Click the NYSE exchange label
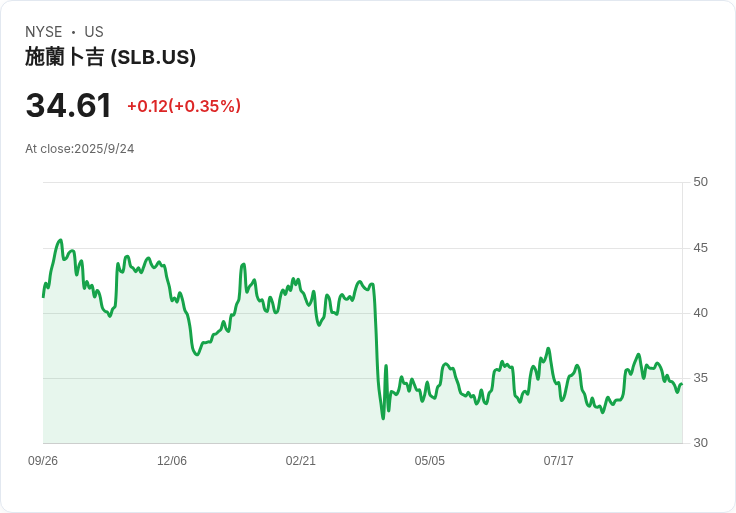The height and width of the screenshot is (513, 736). 44,32
